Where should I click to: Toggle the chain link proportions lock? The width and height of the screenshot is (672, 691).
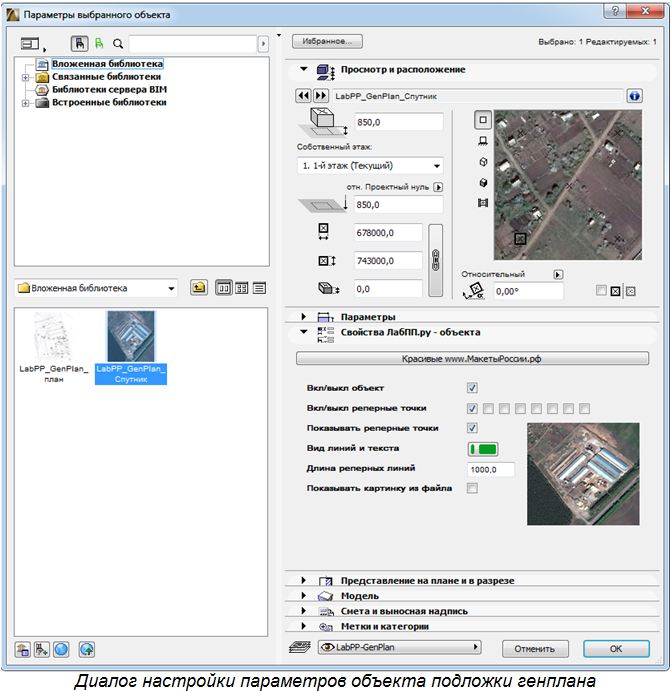[x=435, y=260]
